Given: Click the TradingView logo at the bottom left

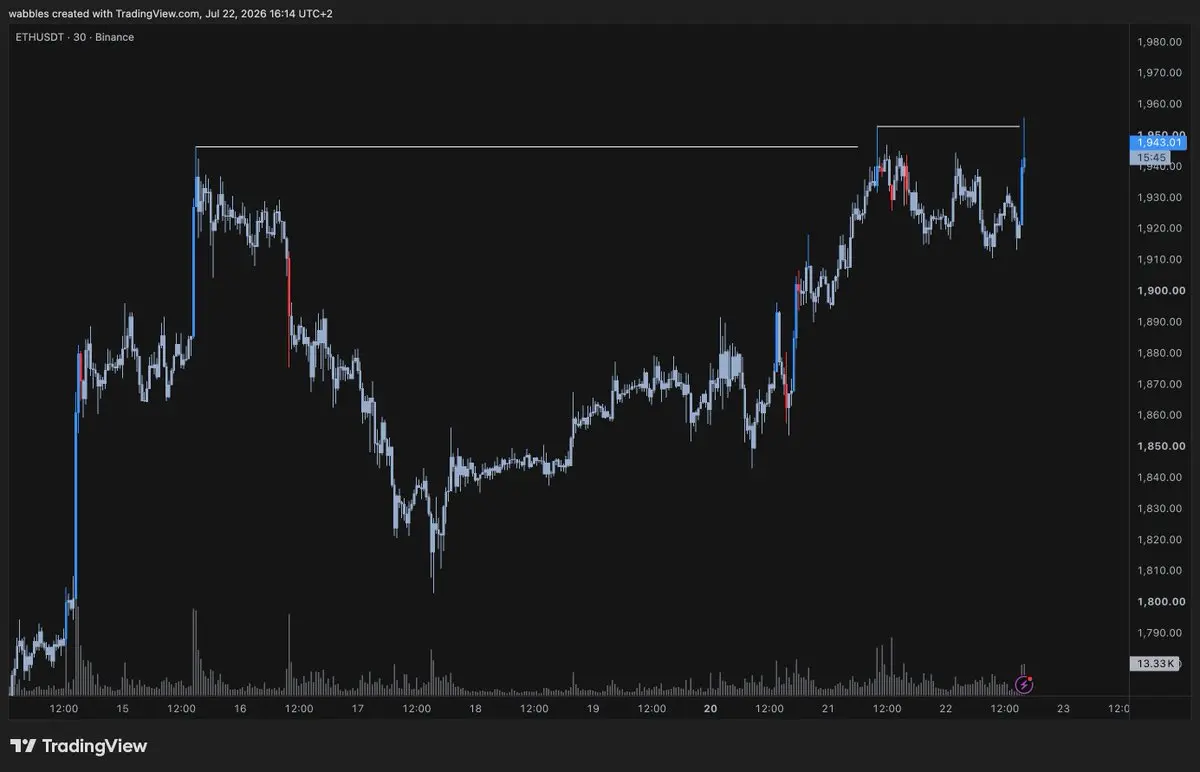Looking at the screenshot, I should 78,746.
